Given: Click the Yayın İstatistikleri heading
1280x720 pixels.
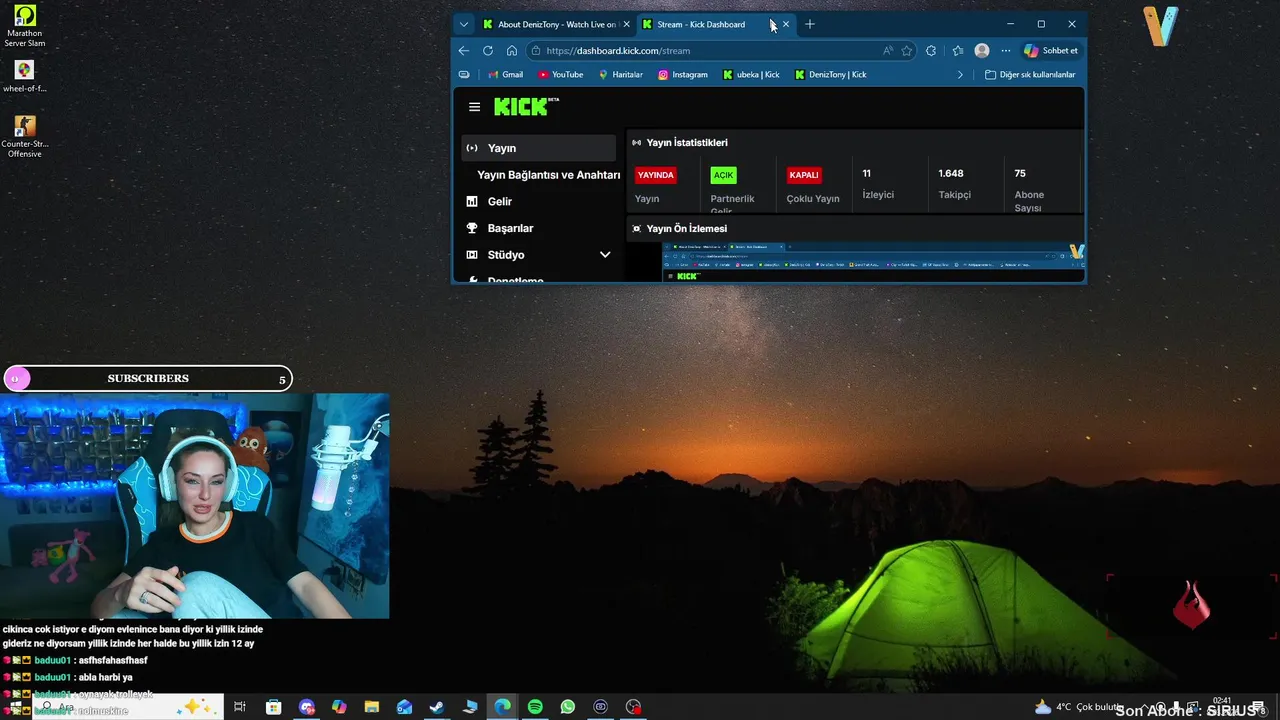Looking at the screenshot, I should point(687,143).
